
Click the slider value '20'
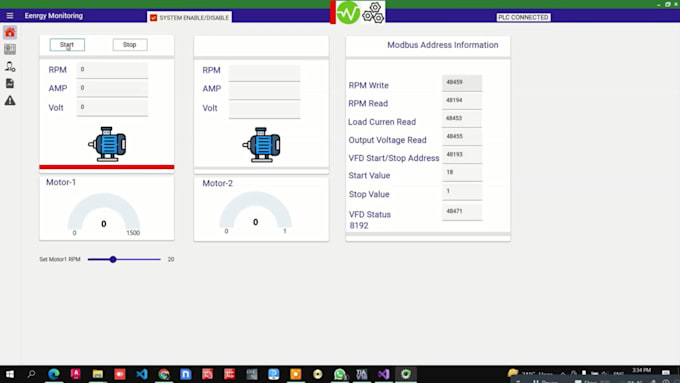point(171,259)
